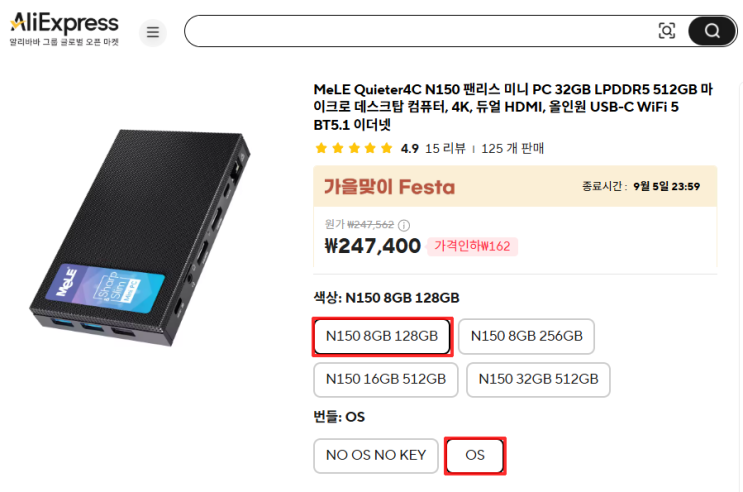Type in the search input field

[x=420, y=31]
